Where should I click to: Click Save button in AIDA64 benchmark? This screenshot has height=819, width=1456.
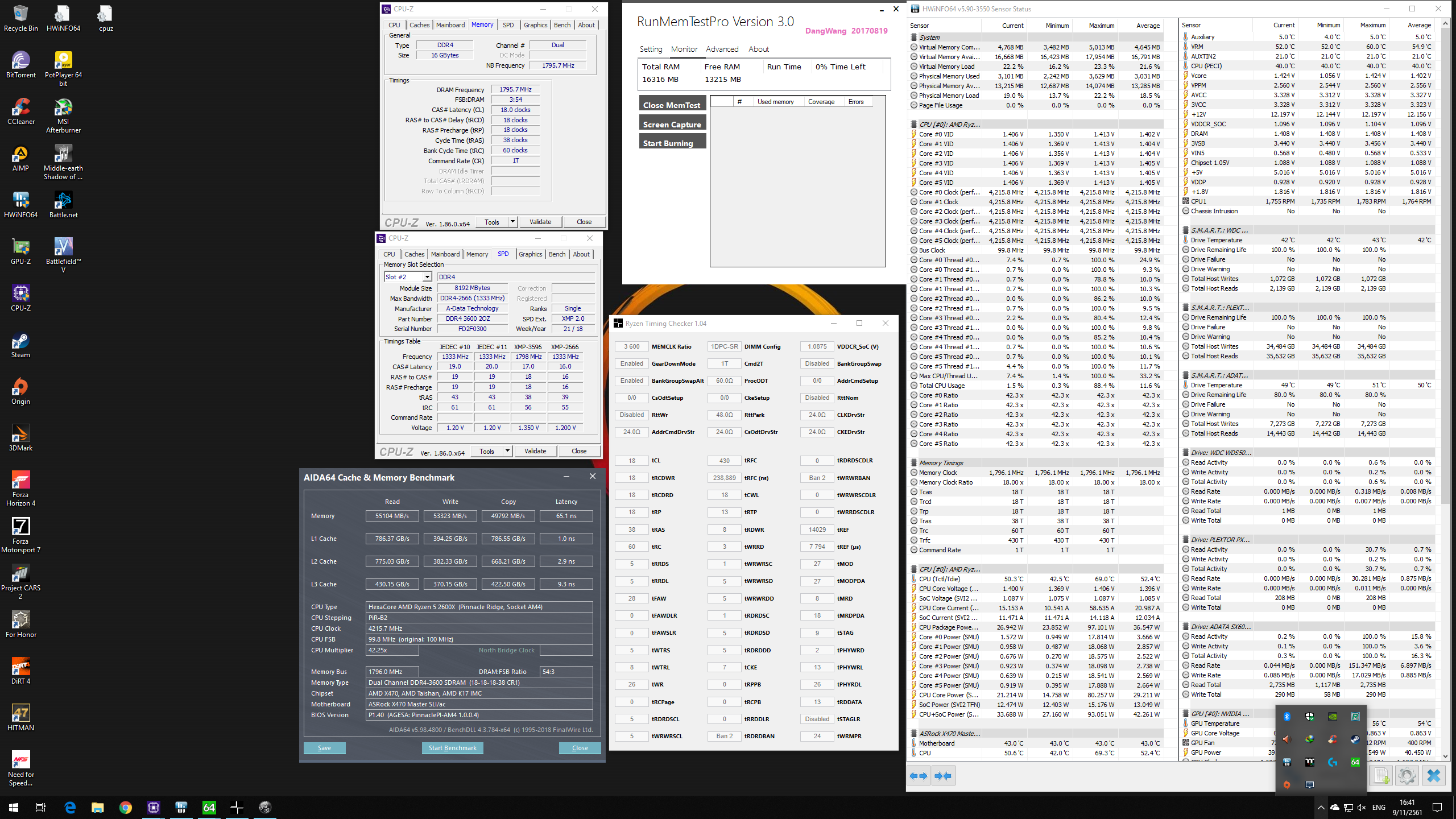click(x=324, y=748)
